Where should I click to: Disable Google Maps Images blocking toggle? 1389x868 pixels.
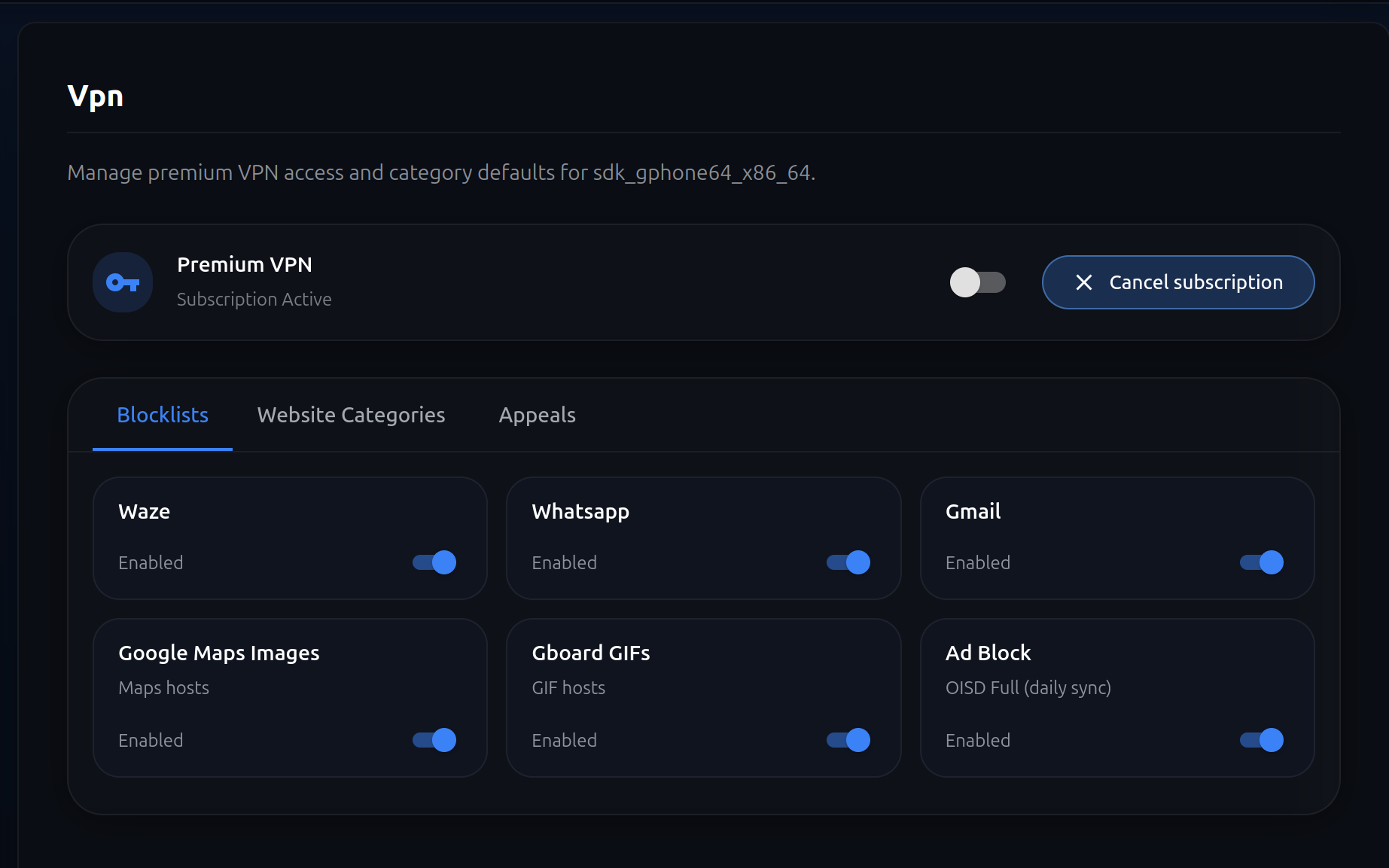point(434,740)
